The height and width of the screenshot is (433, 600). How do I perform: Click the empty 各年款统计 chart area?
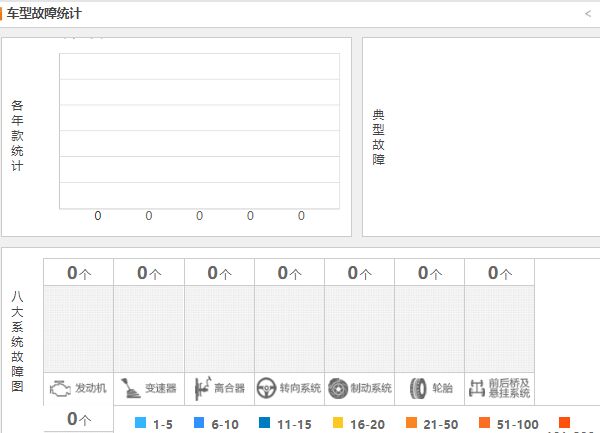[x=199, y=131]
